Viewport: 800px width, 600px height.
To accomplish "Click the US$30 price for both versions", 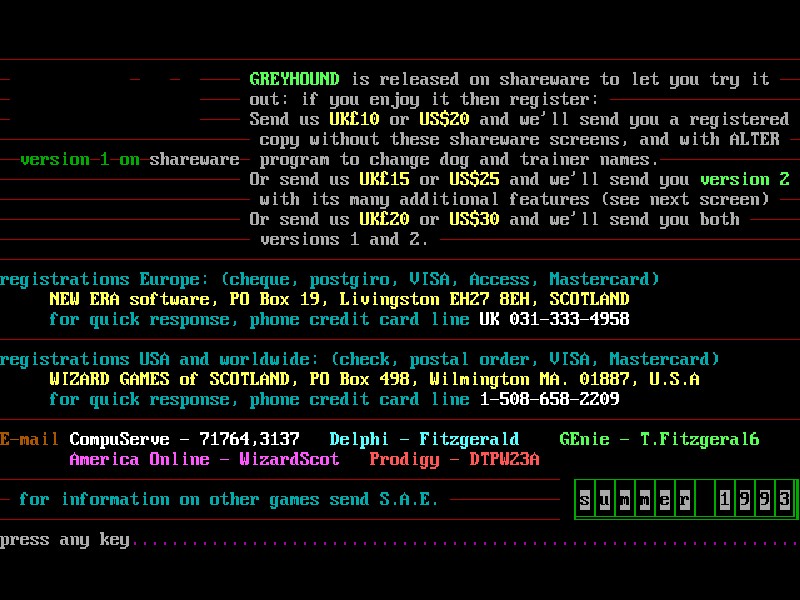I will [474, 219].
